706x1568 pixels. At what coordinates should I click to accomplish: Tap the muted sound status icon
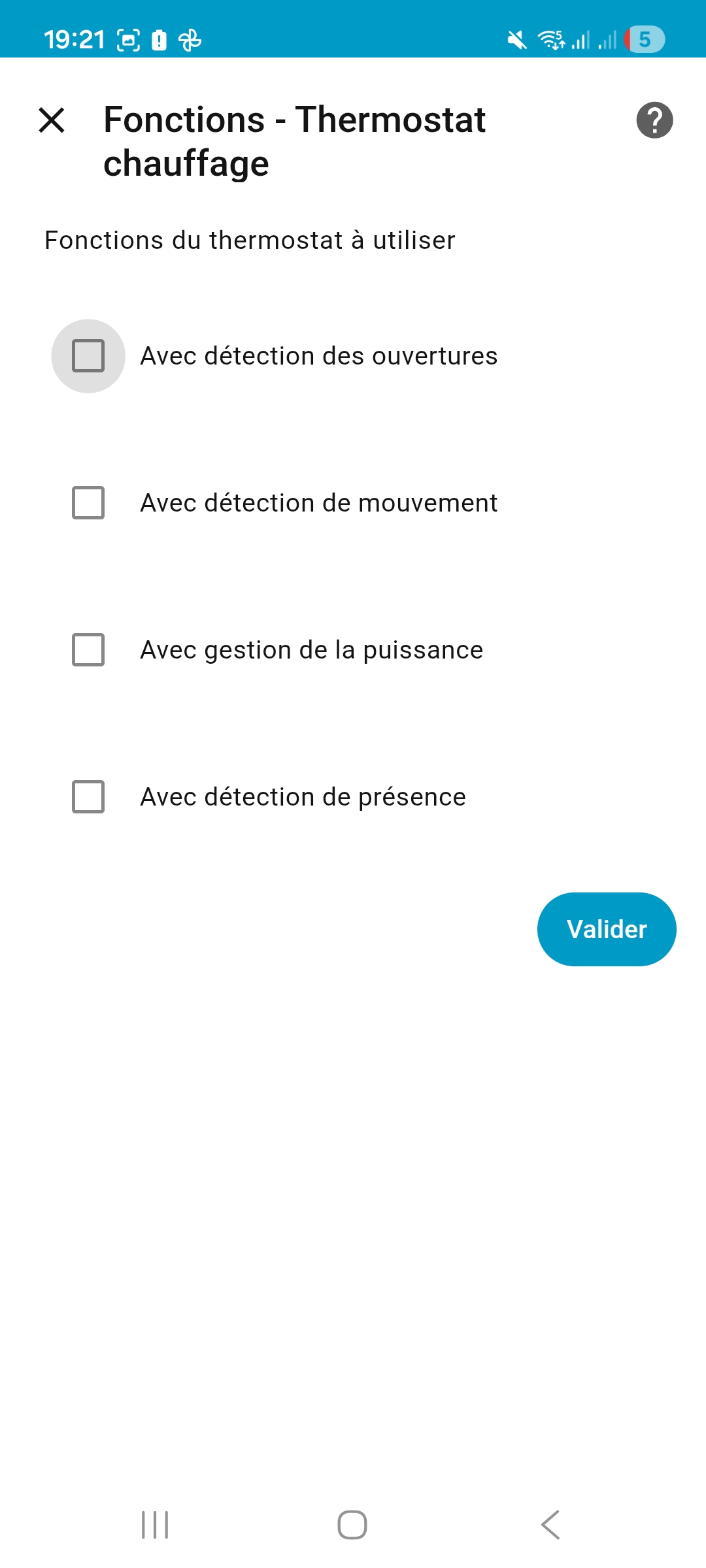click(x=516, y=41)
